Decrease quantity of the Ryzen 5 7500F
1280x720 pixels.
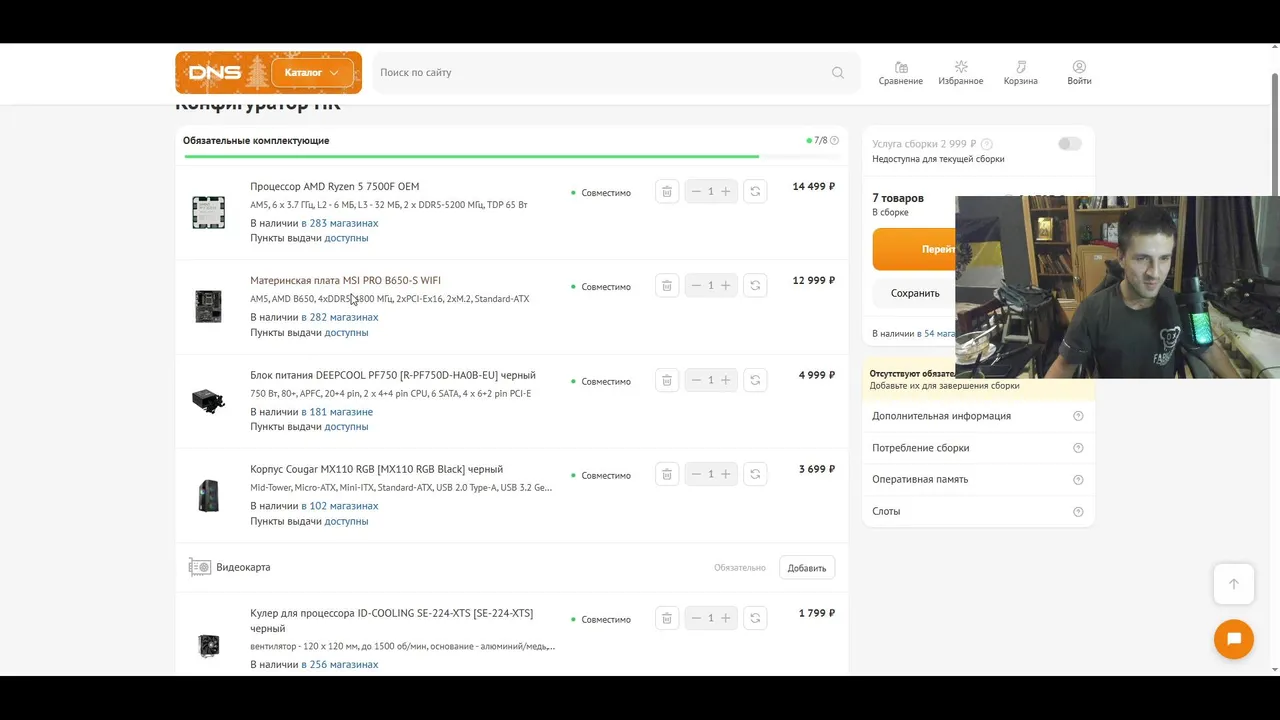[x=696, y=191]
